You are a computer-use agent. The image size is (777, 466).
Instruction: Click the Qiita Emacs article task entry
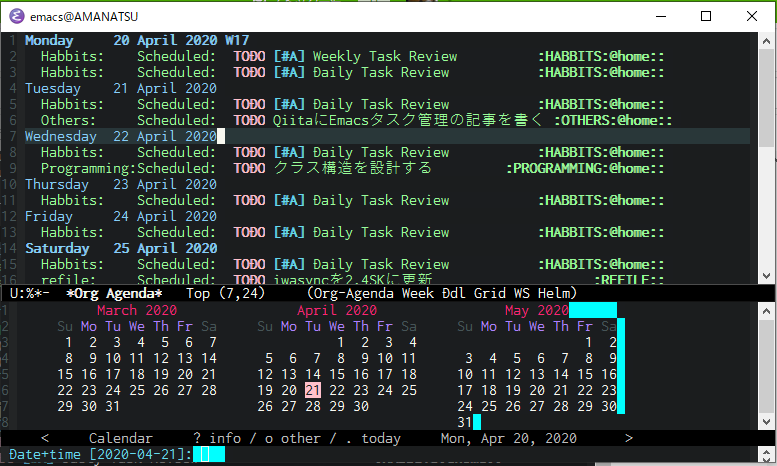pos(407,120)
